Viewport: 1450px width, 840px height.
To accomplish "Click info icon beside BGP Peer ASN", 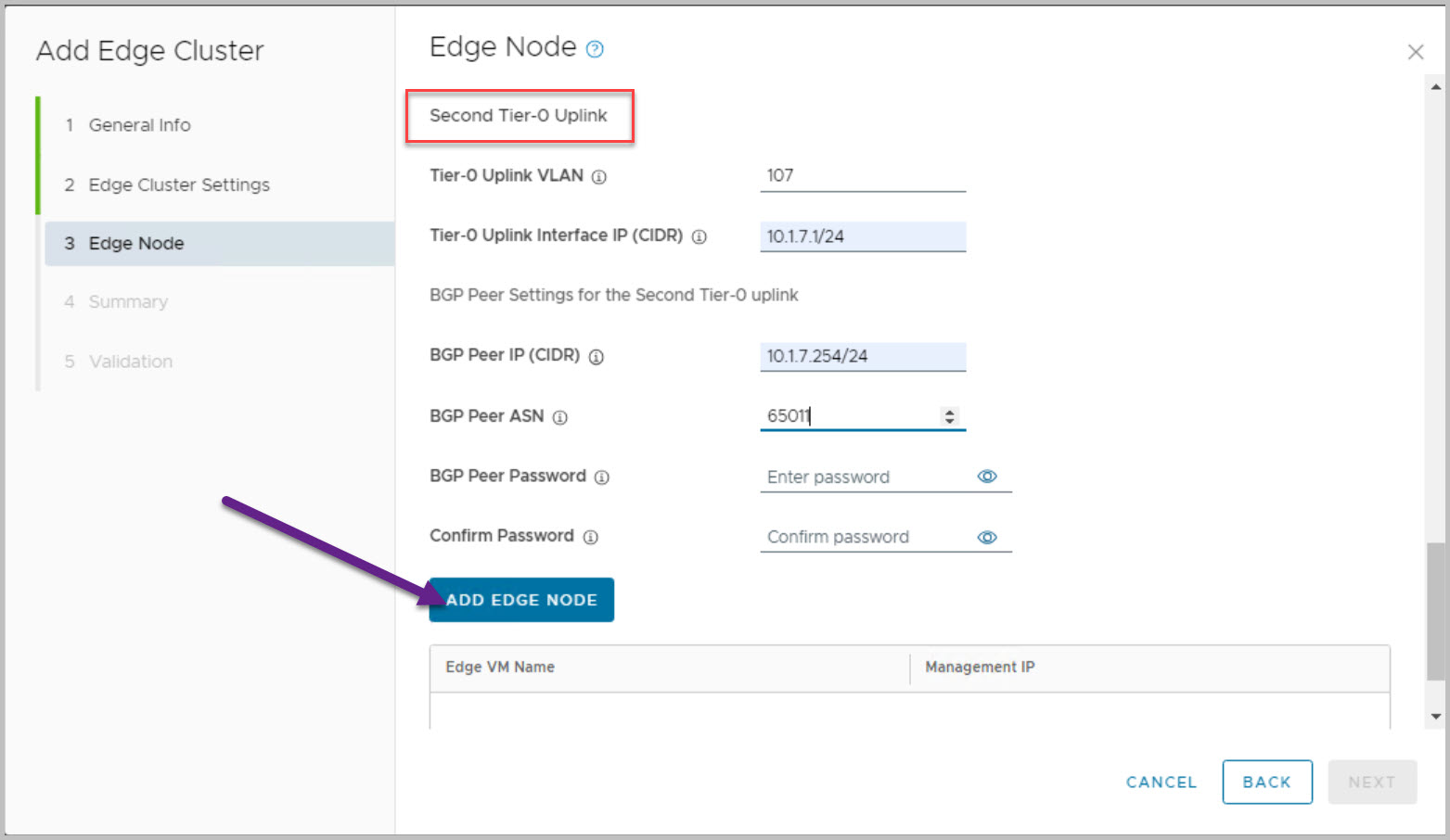I will 560,417.
